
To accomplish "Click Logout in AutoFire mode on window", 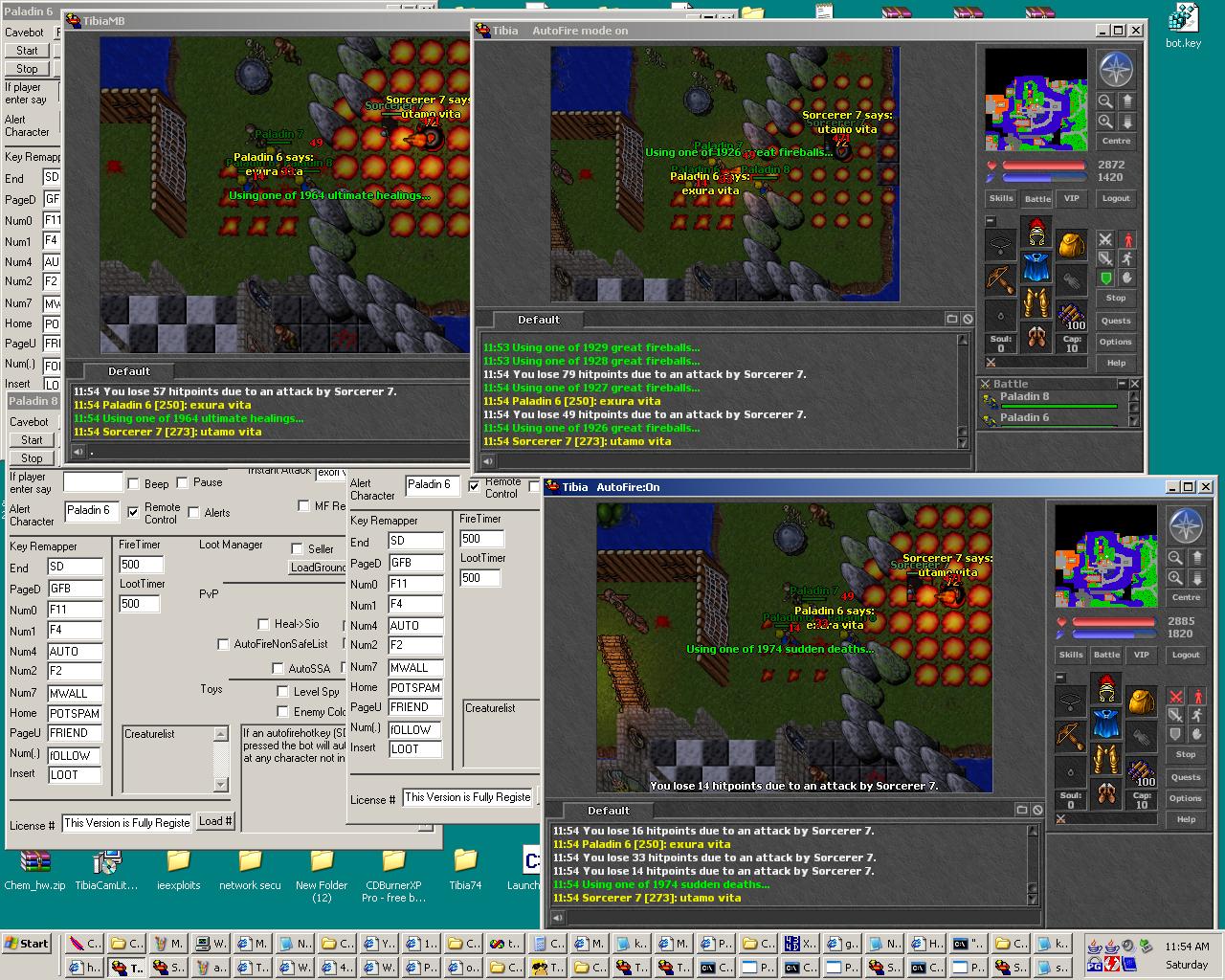I will [1116, 198].
